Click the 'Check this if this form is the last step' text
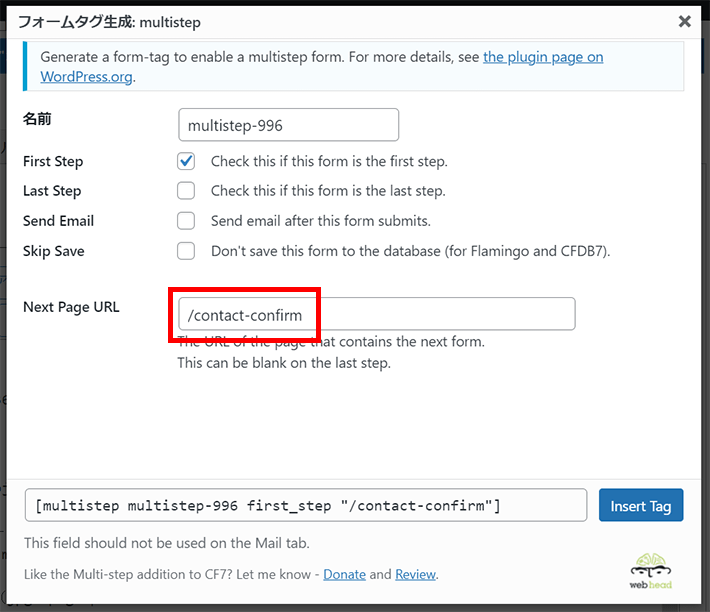The height and width of the screenshot is (612, 710). click(x=328, y=191)
